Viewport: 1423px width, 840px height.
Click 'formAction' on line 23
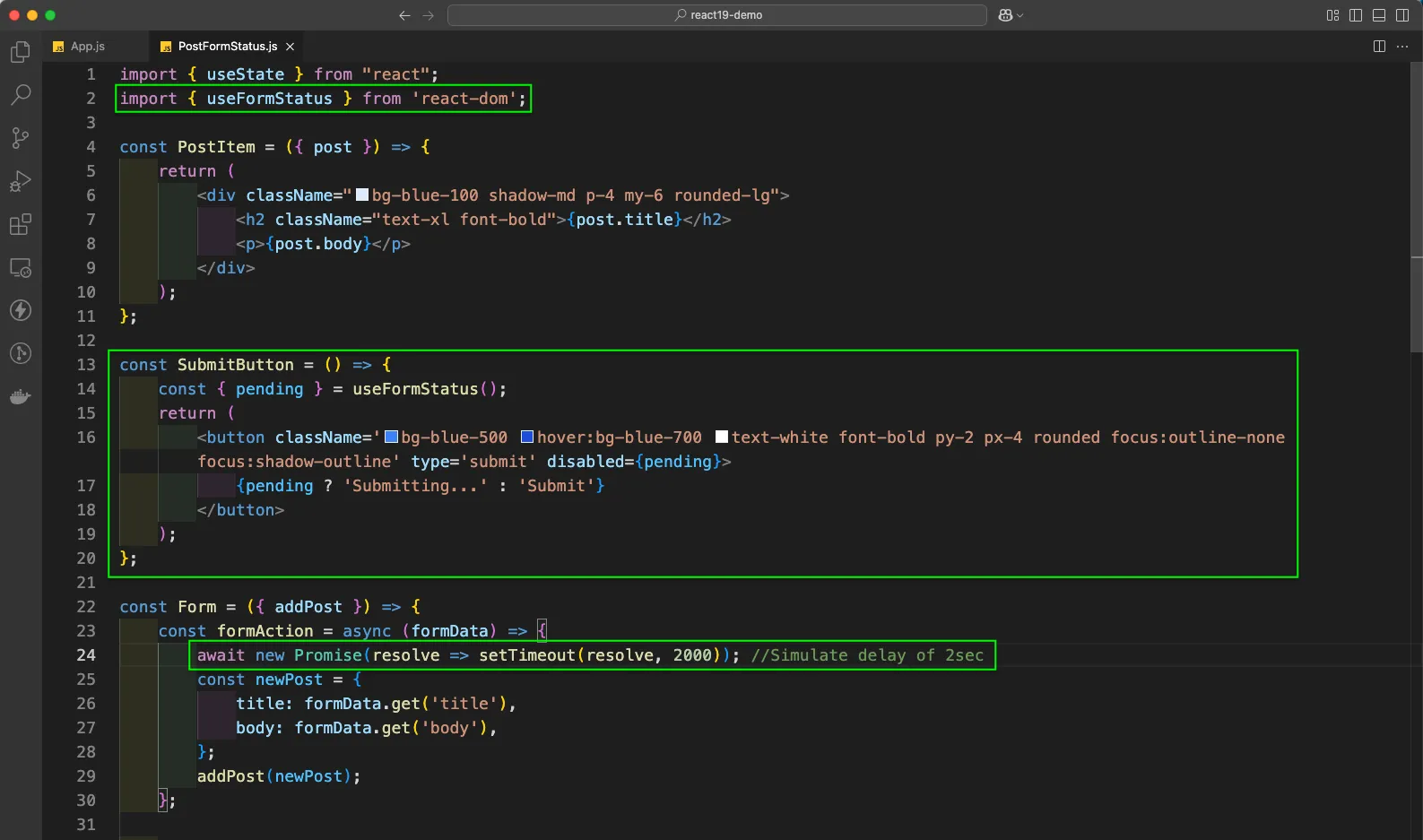(265, 631)
